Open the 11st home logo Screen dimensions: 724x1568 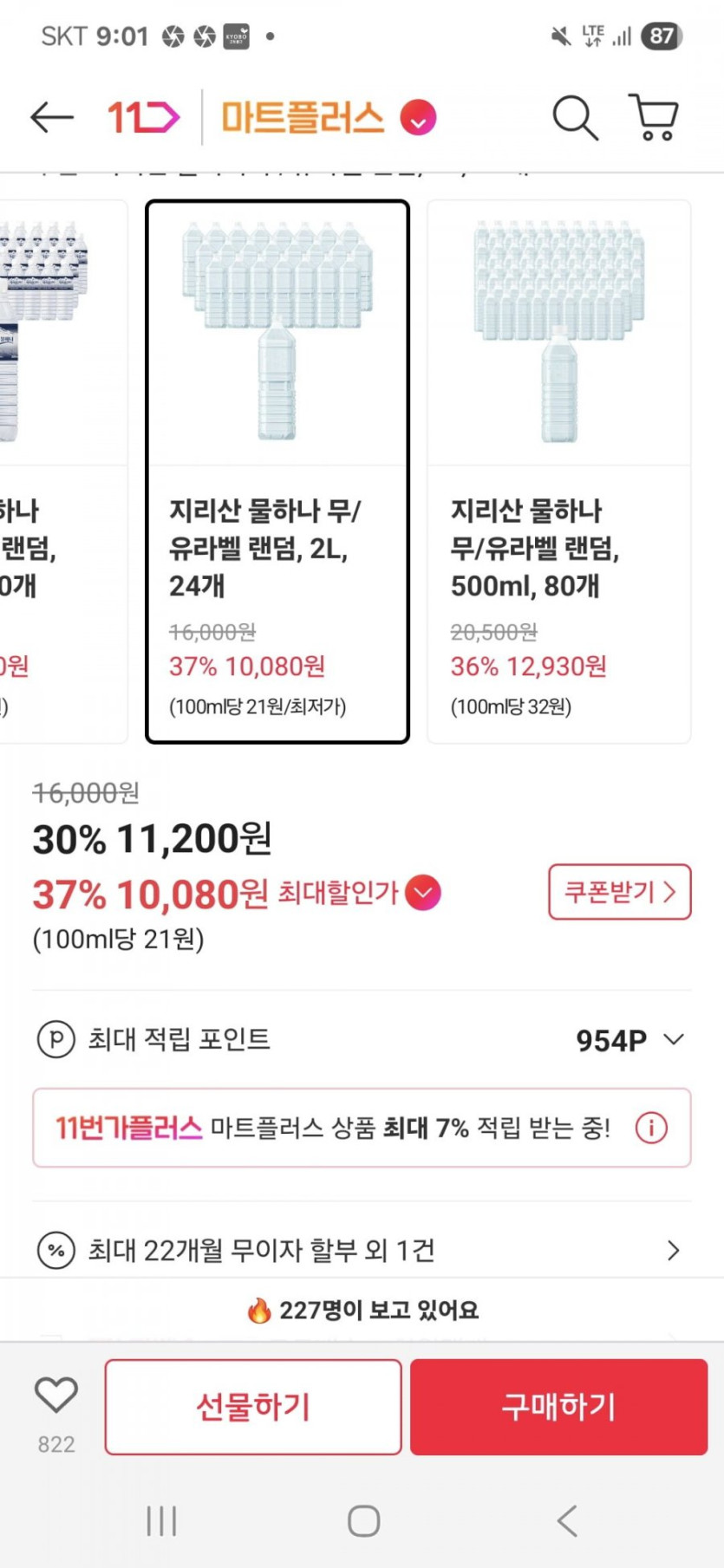[143, 117]
